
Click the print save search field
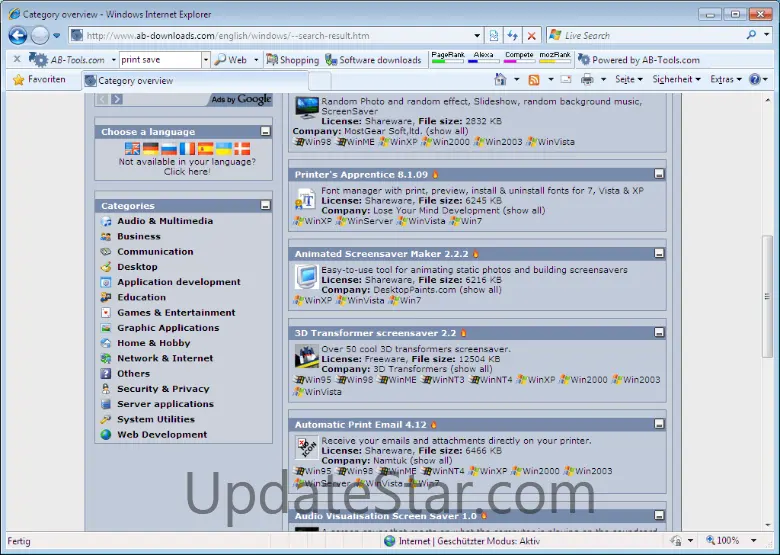pyautogui.click(x=160, y=60)
